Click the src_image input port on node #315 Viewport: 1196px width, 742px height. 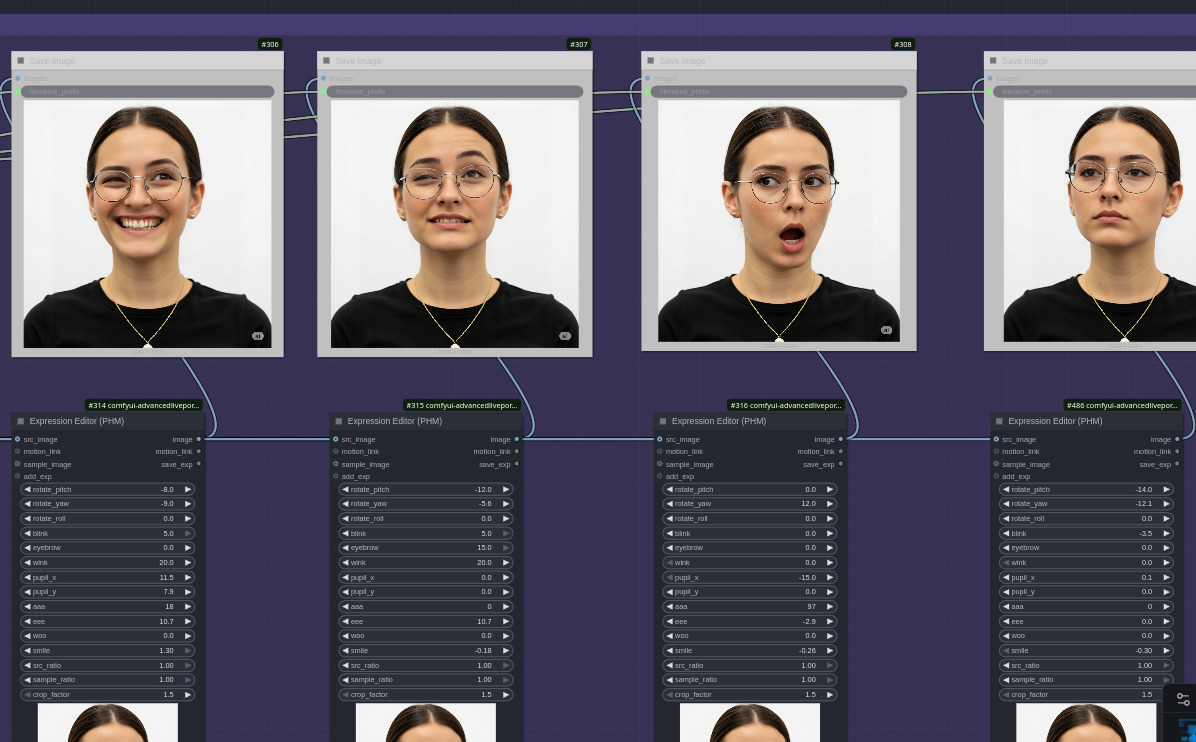point(336,439)
